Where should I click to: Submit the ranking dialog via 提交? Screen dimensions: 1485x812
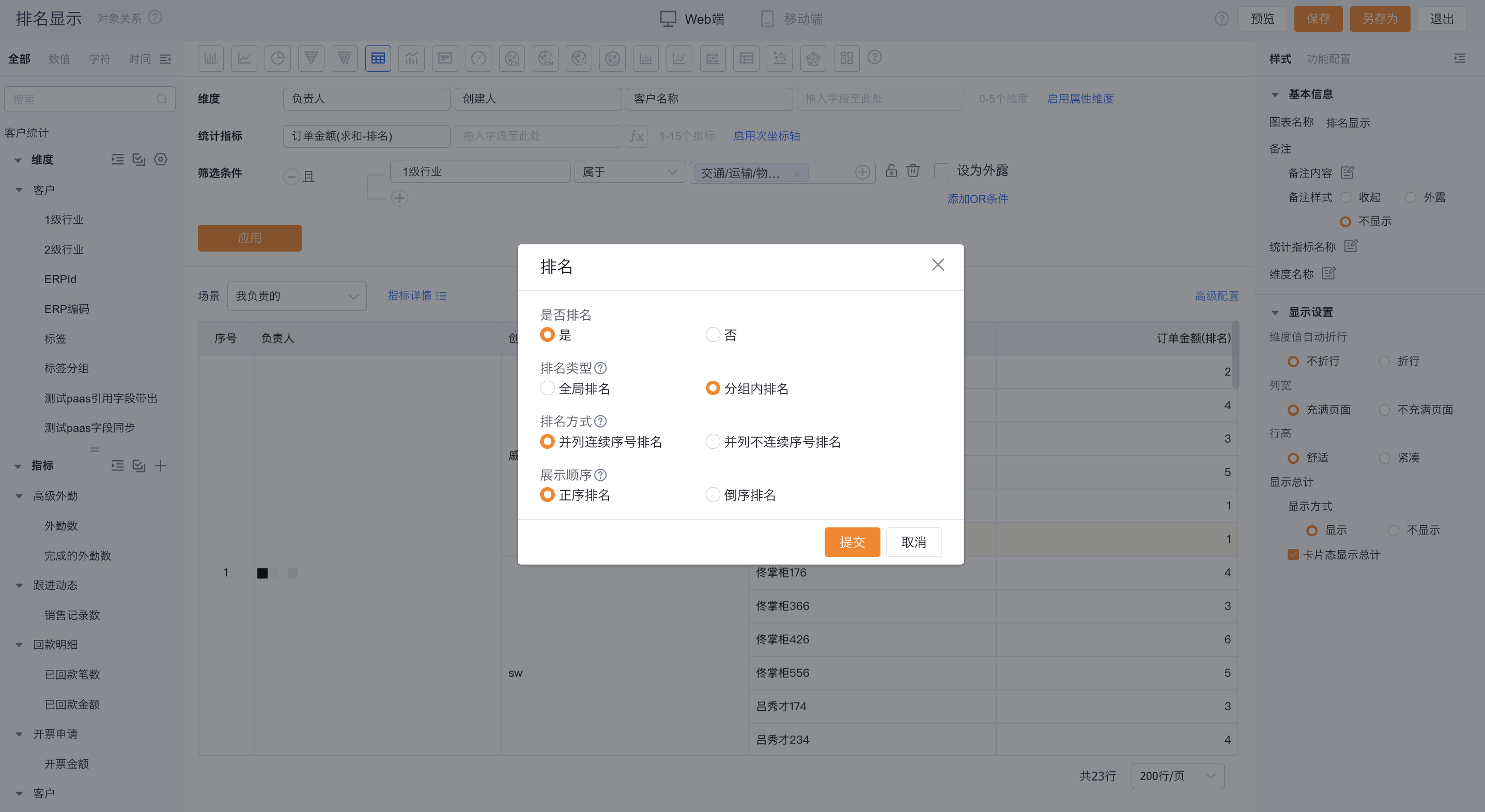tap(852, 542)
